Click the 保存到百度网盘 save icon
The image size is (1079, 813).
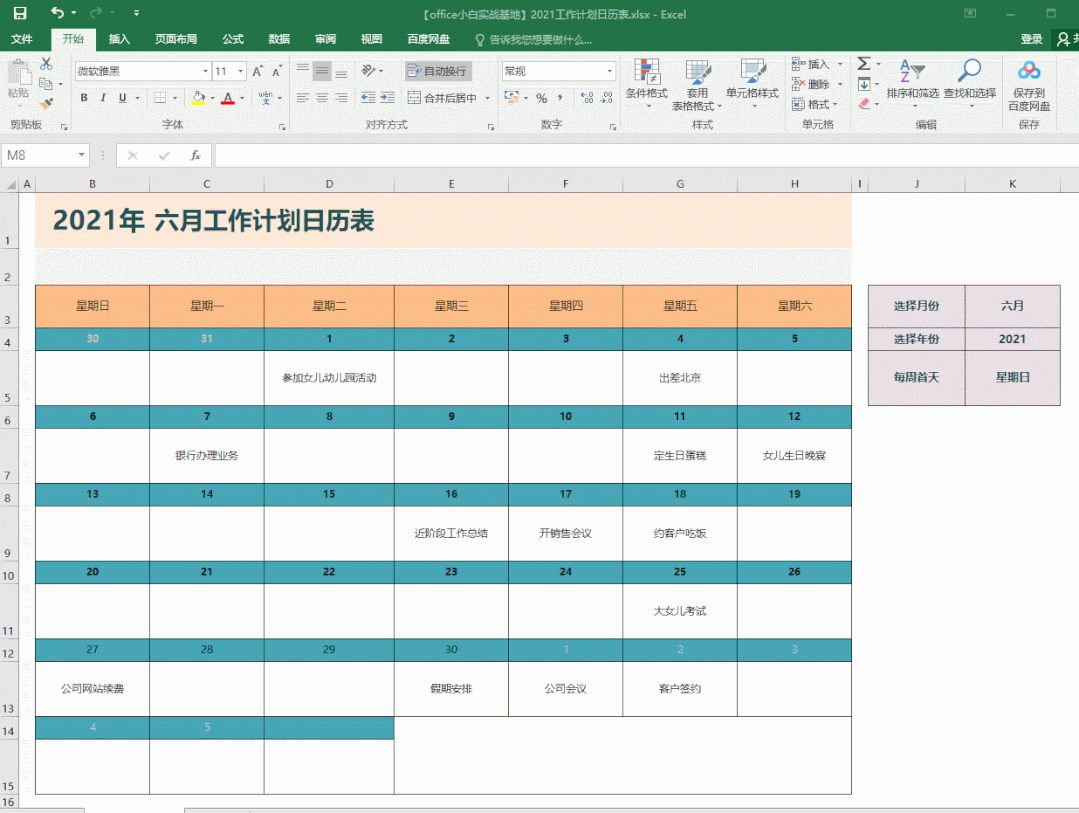pyautogui.click(x=1028, y=80)
